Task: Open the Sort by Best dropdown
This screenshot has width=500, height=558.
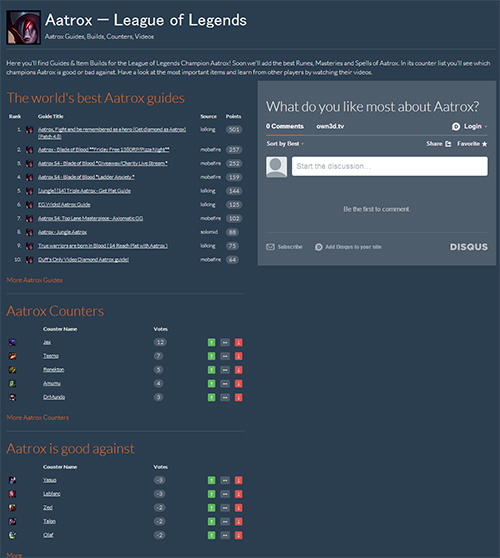Action: tap(285, 144)
